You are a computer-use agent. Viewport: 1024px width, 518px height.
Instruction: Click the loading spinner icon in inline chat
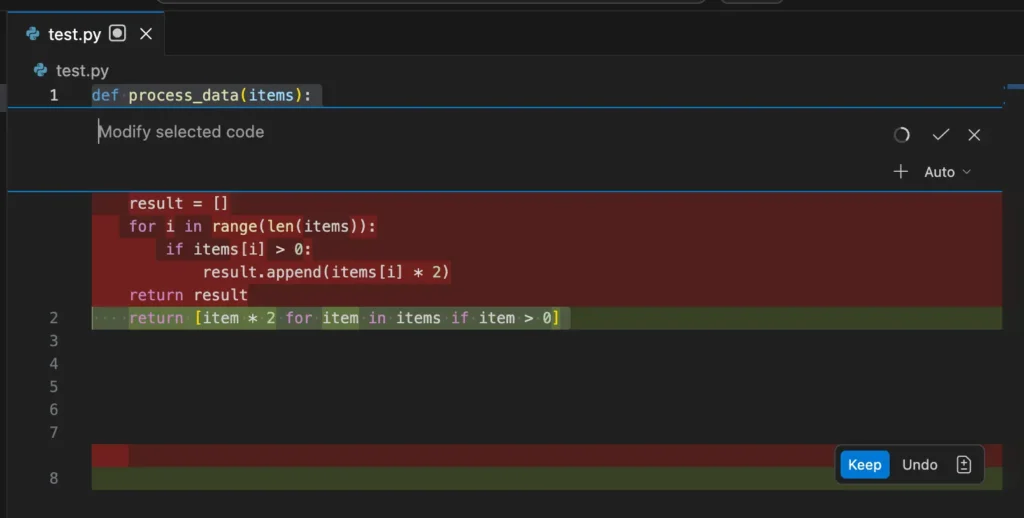(902, 135)
